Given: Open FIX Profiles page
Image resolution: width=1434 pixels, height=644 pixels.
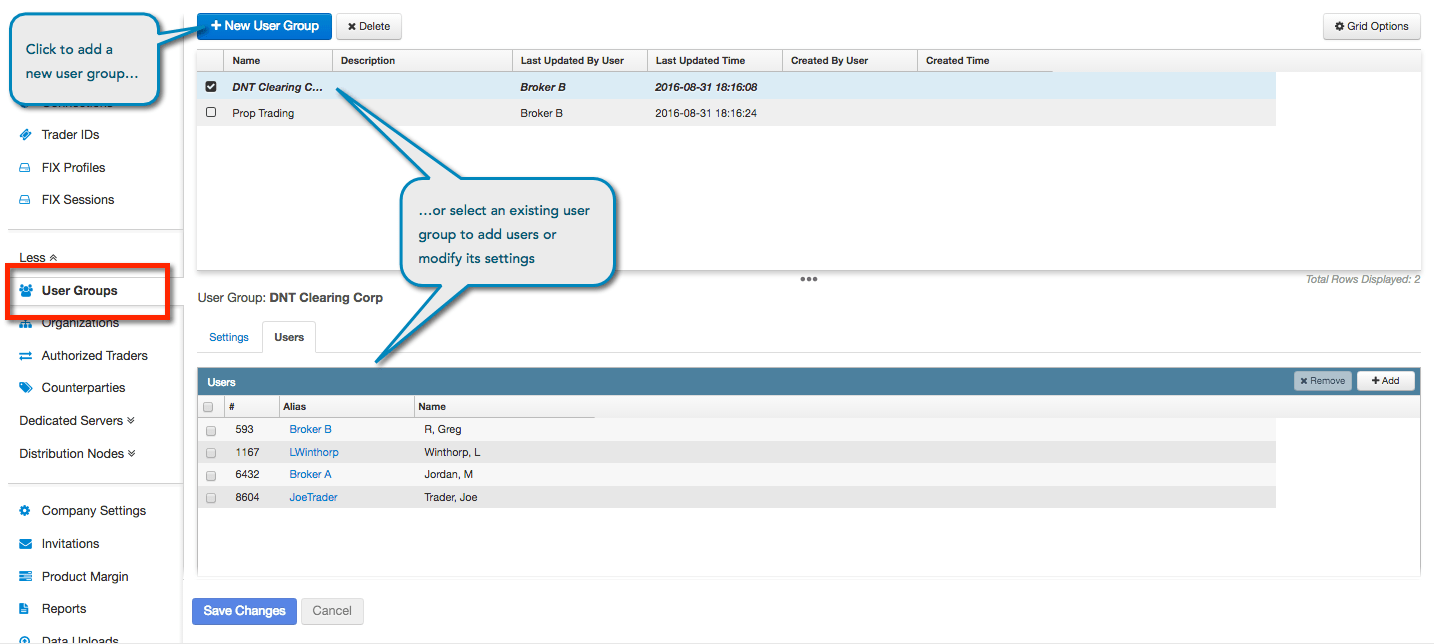Looking at the screenshot, I should click(73, 168).
